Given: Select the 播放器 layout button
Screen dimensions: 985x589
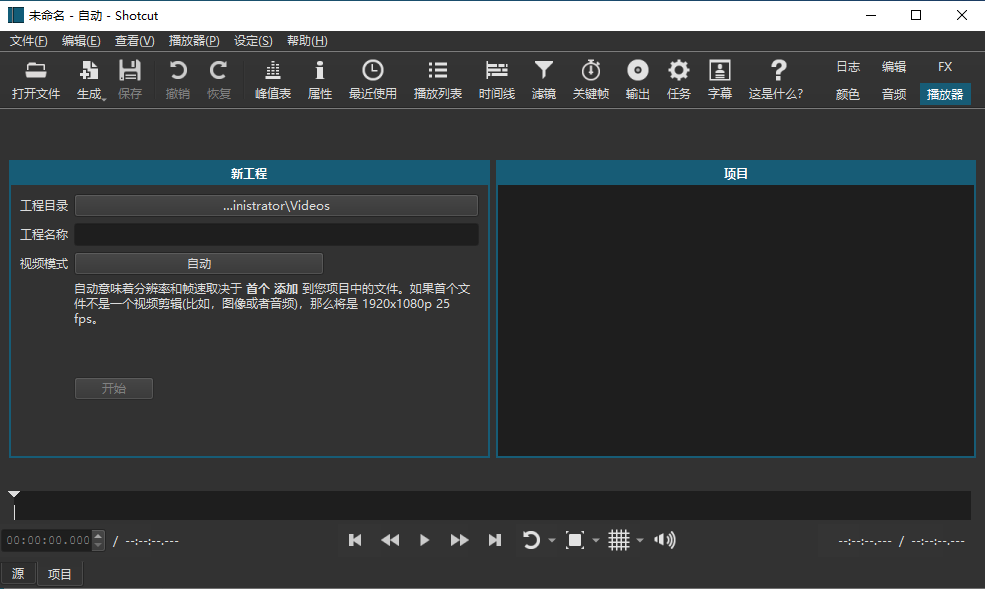Looking at the screenshot, I should click(x=945, y=94).
